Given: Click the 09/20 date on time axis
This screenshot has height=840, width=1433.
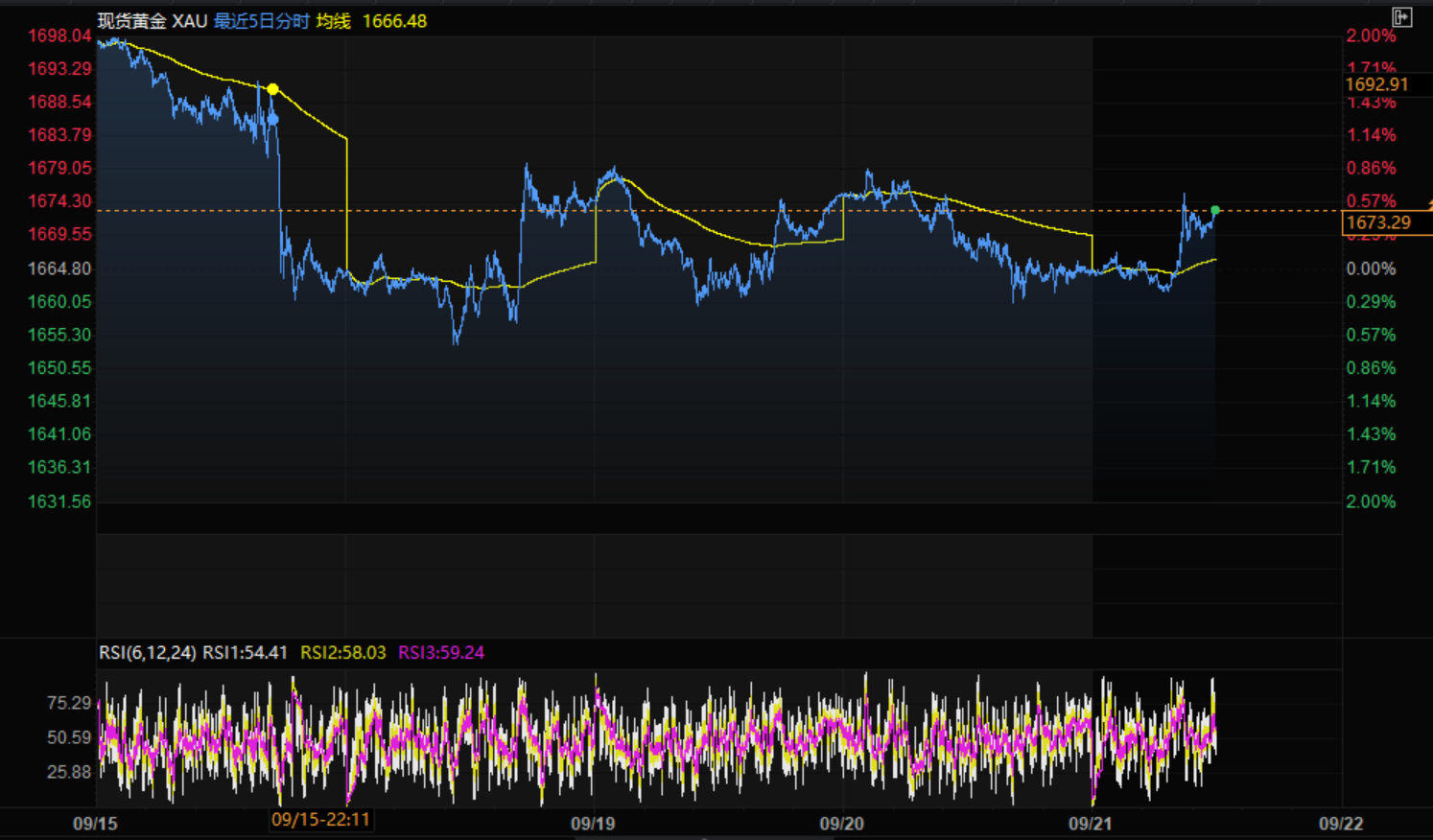Looking at the screenshot, I should tap(841, 824).
